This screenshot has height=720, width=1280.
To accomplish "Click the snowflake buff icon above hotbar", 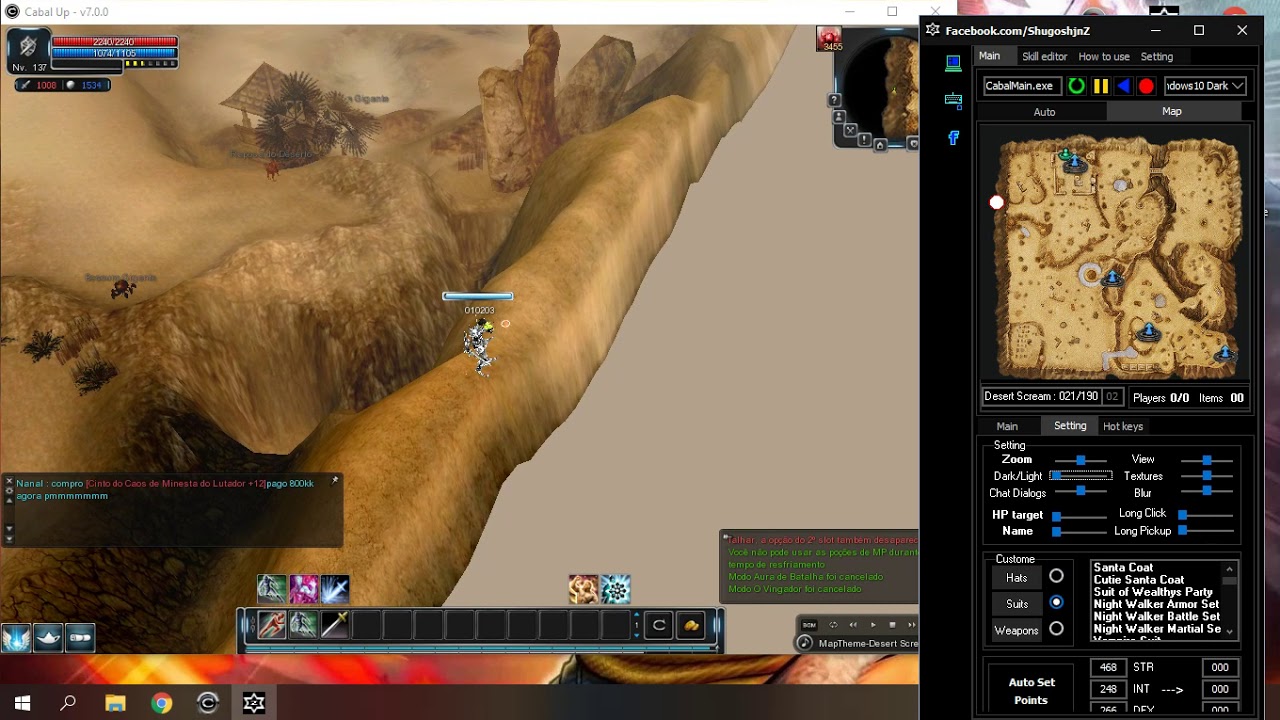I will coord(615,589).
